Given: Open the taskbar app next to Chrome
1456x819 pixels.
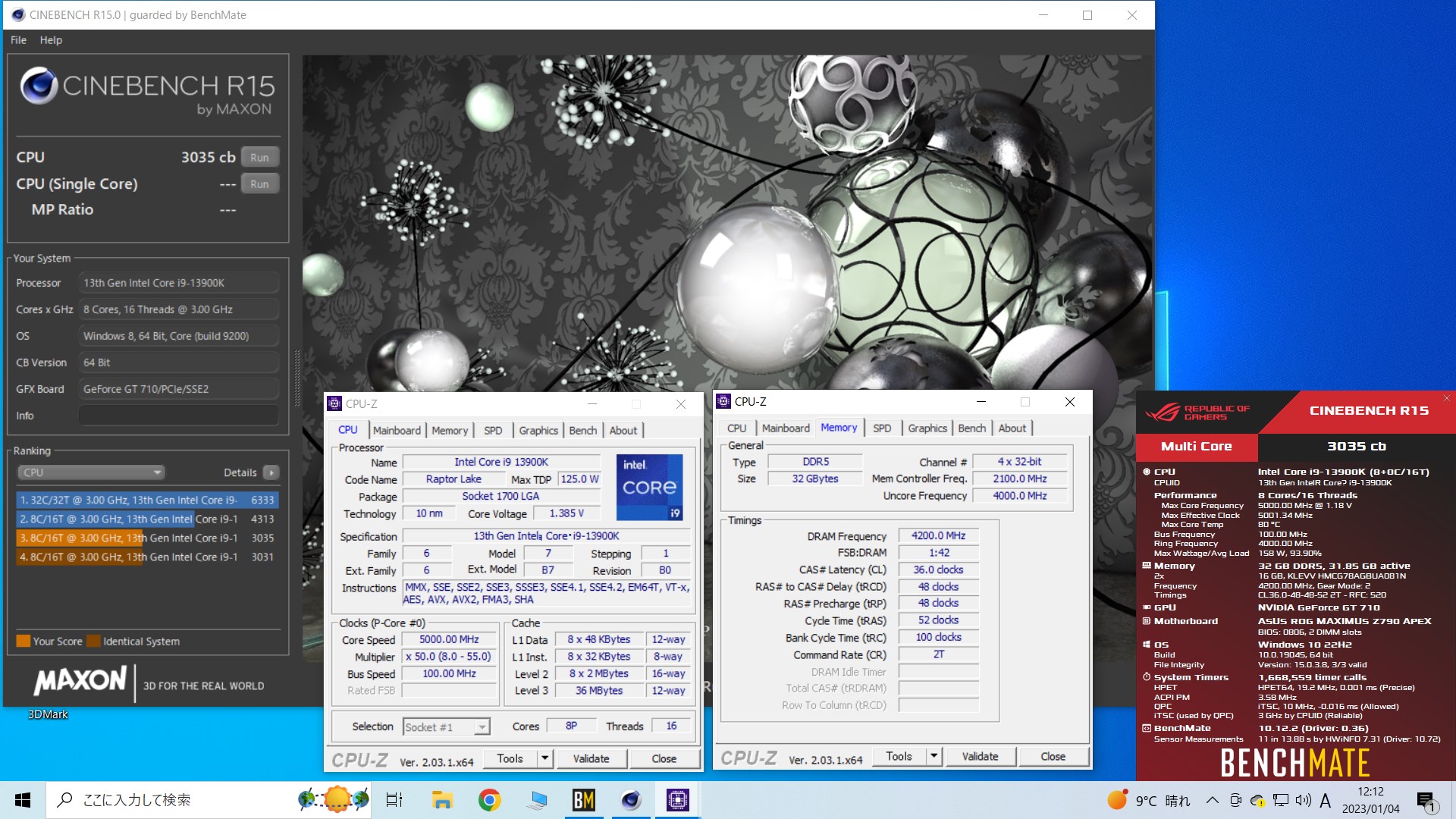Looking at the screenshot, I should [x=537, y=800].
